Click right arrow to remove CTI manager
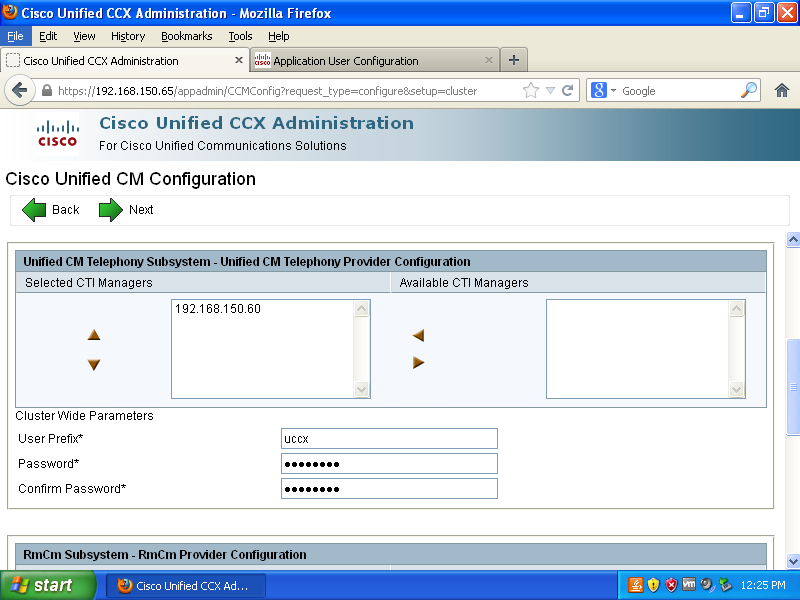Screen dimensions: 800x600 pos(418,362)
